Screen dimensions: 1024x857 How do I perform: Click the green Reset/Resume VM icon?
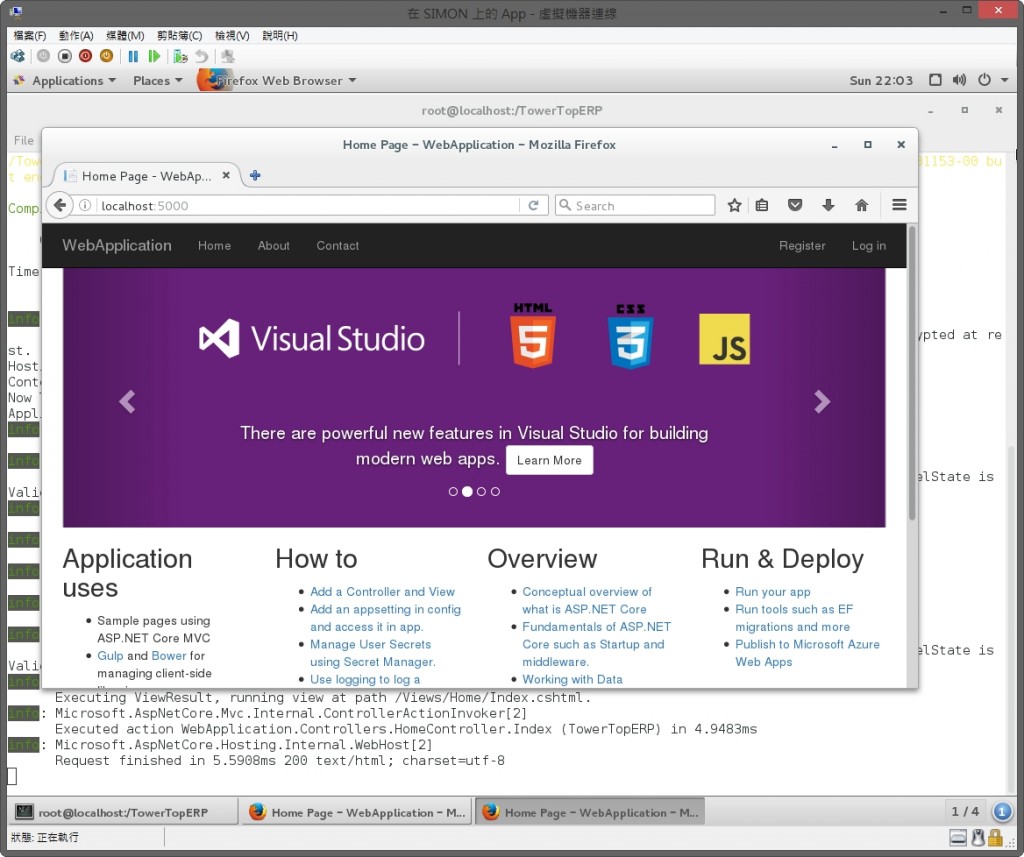[154, 56]
